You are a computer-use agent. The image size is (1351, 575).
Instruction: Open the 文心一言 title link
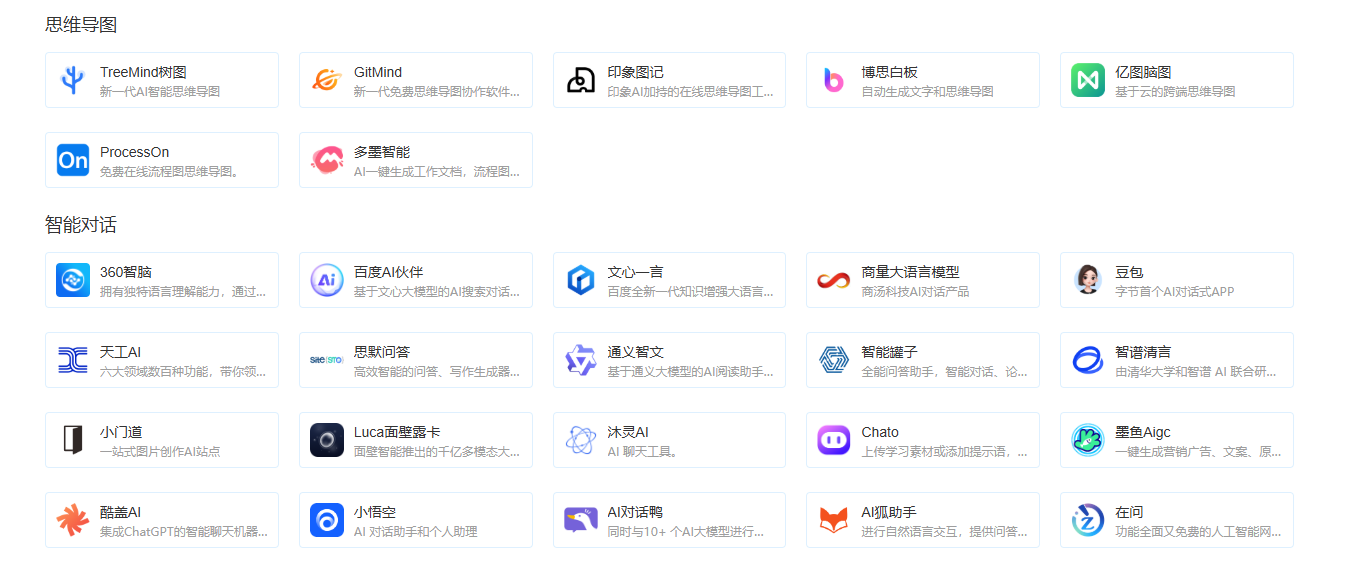[635, 272]
